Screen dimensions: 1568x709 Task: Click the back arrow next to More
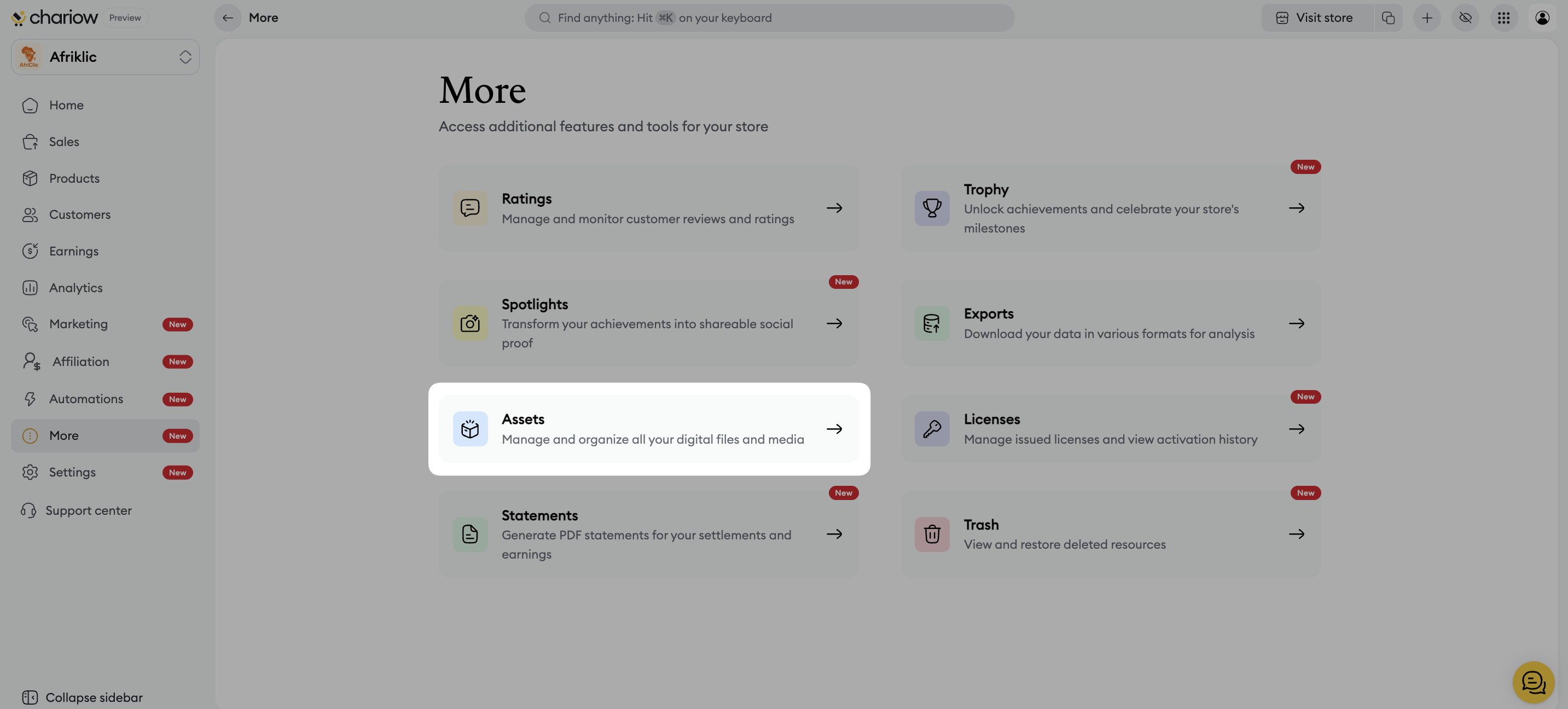pos(228,18)
